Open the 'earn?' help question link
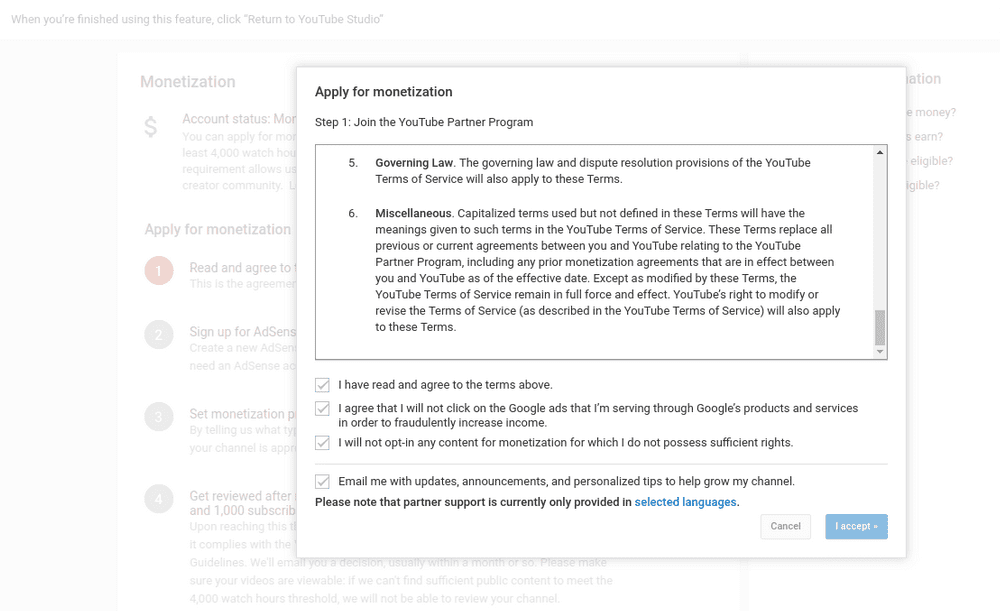1000x611 pixels. coord(925,135)
